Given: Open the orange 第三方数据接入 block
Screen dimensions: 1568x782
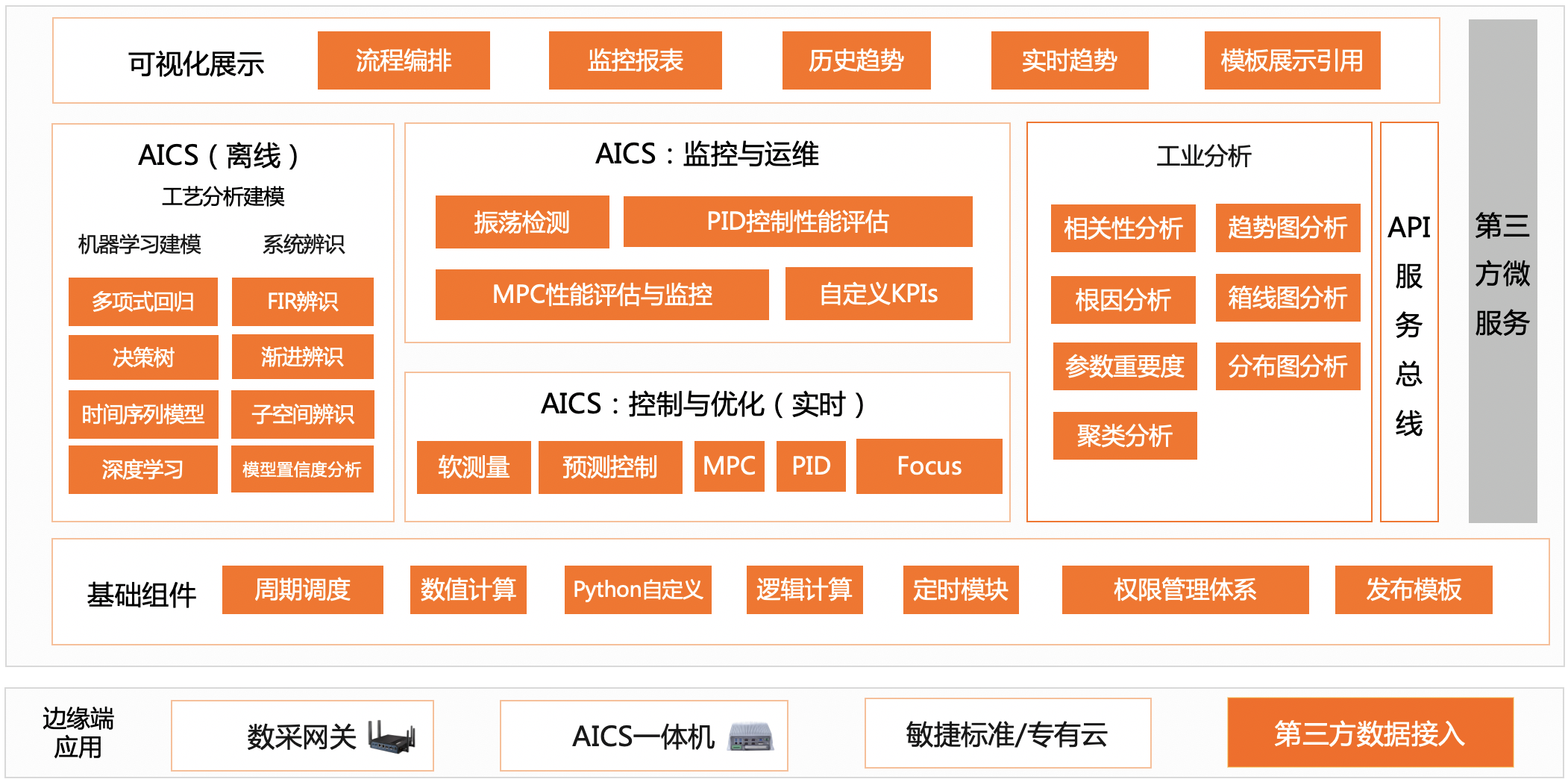Looking at the screenshot, I should 1370,733.
